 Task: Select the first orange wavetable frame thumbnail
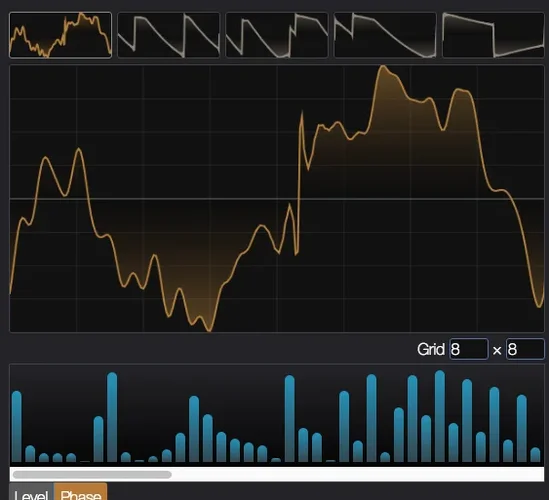(x=60, y=35)
